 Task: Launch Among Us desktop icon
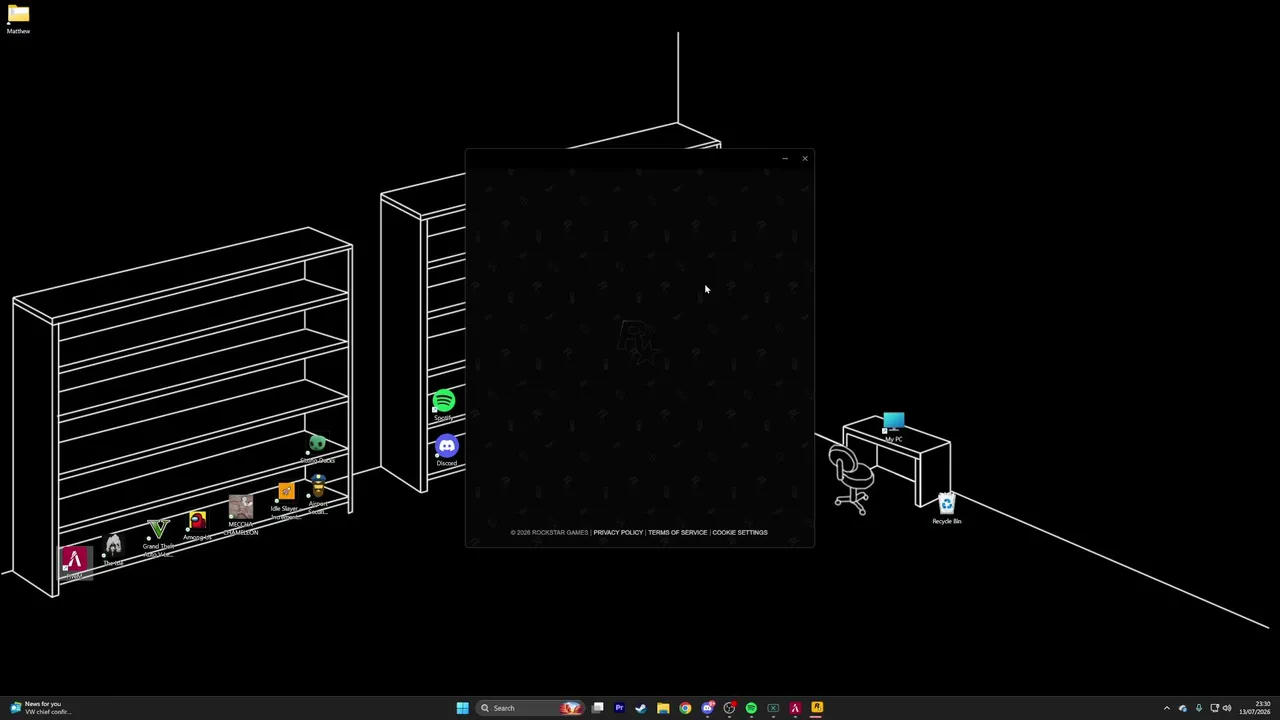click(x=197, y=525)
